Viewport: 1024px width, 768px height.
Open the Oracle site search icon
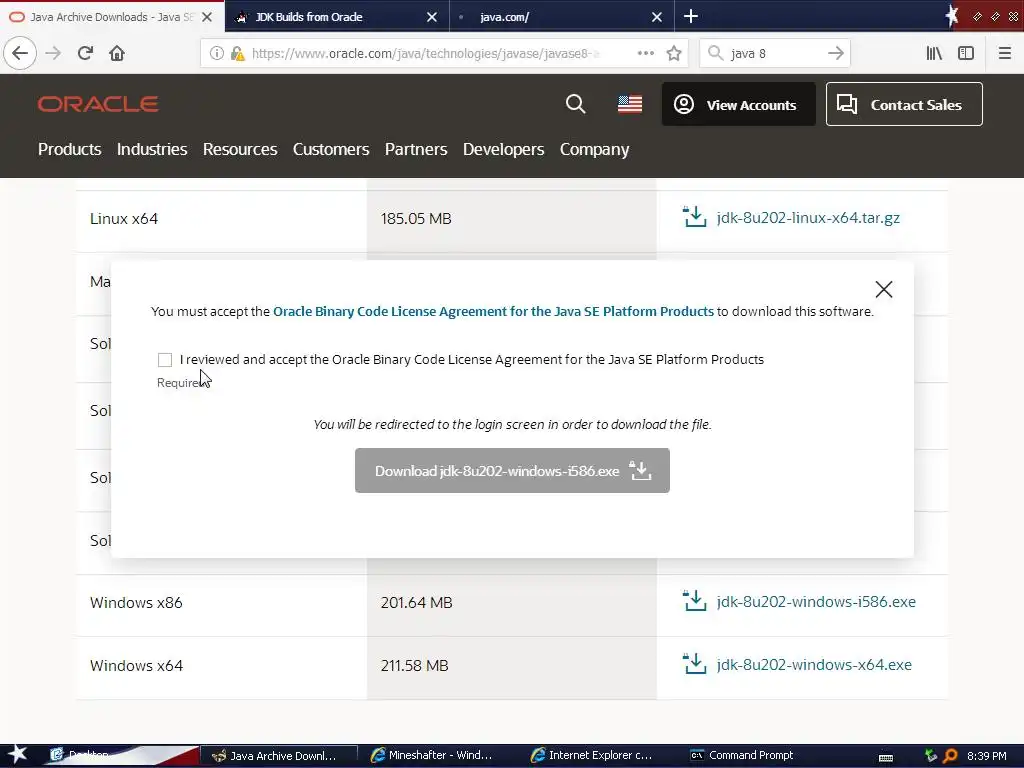575,104
